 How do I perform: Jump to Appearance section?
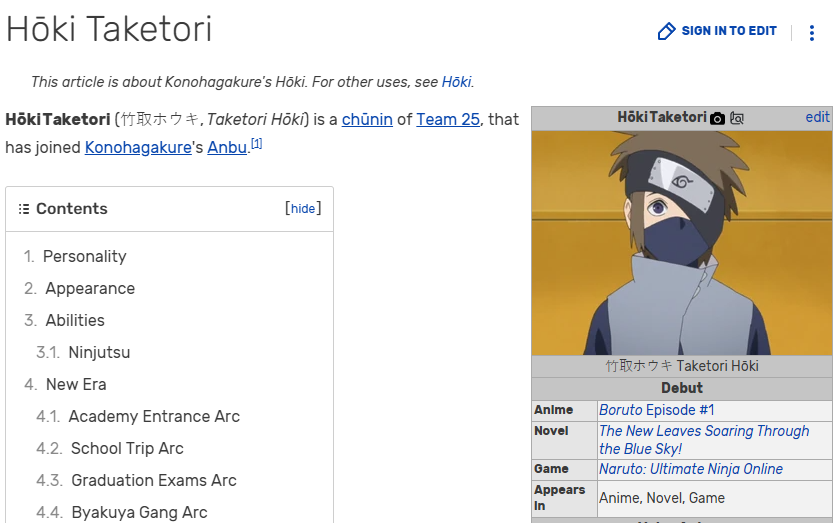(90, 289)
